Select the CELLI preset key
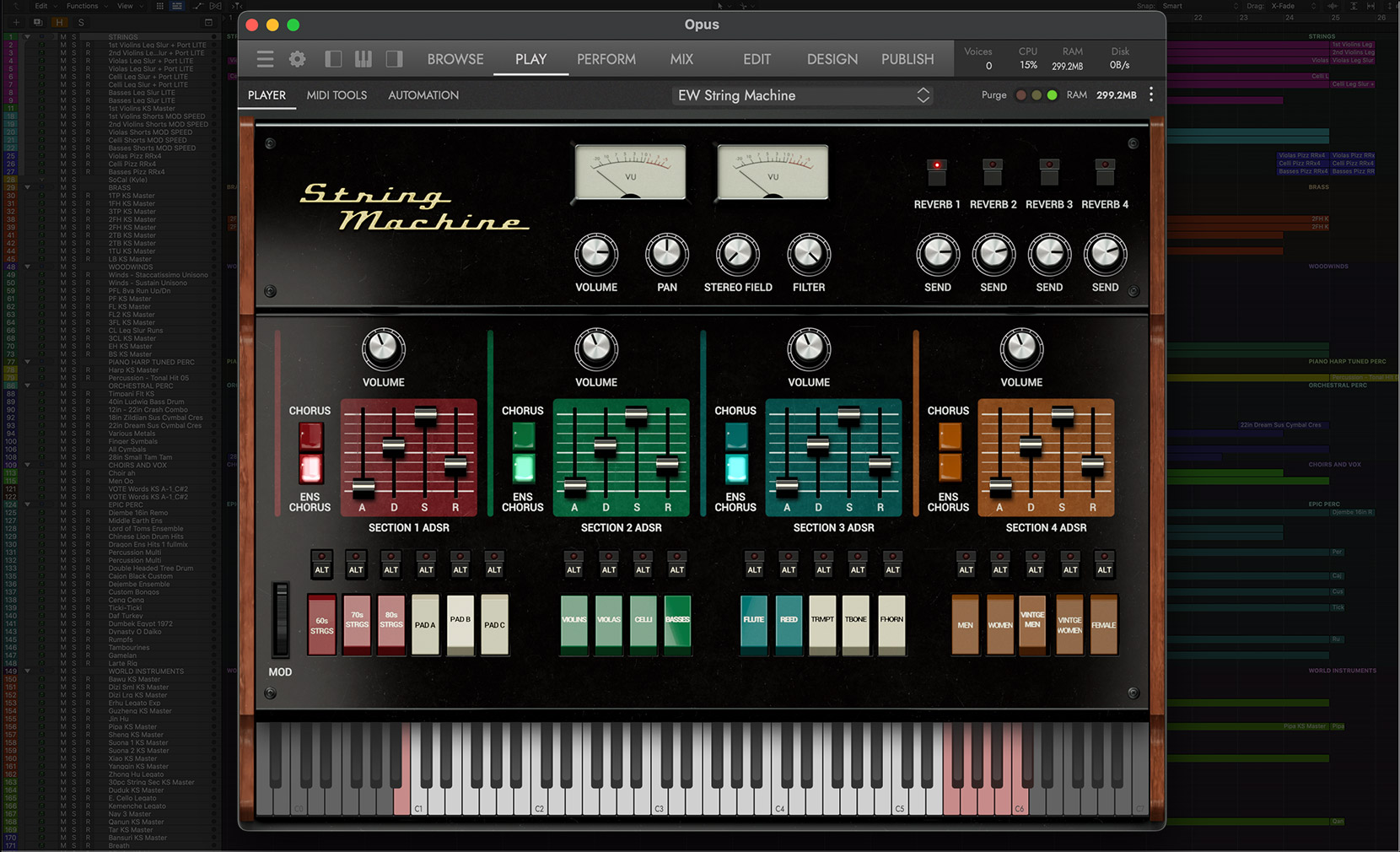 click(643, 624)
